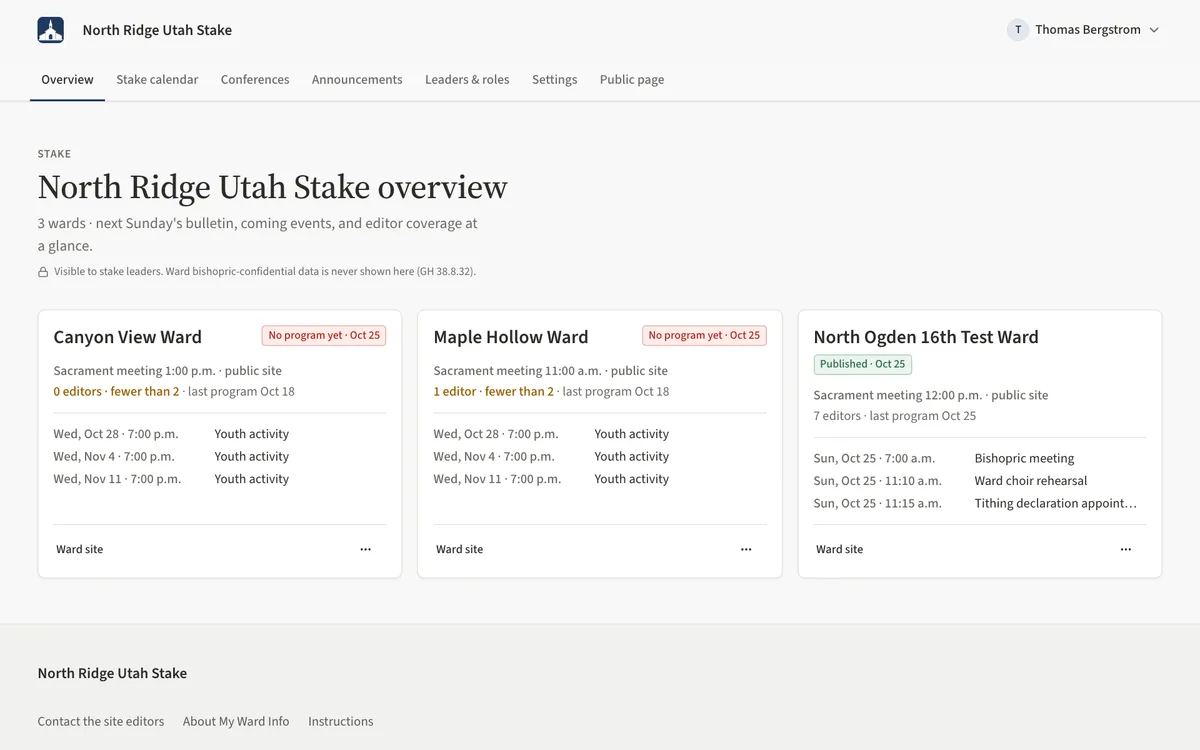The width and height of the screenshot is (1200, 750).
Task: Select Canyon View Wed, Nov 11 event row
Action: [x=220, y=479]
